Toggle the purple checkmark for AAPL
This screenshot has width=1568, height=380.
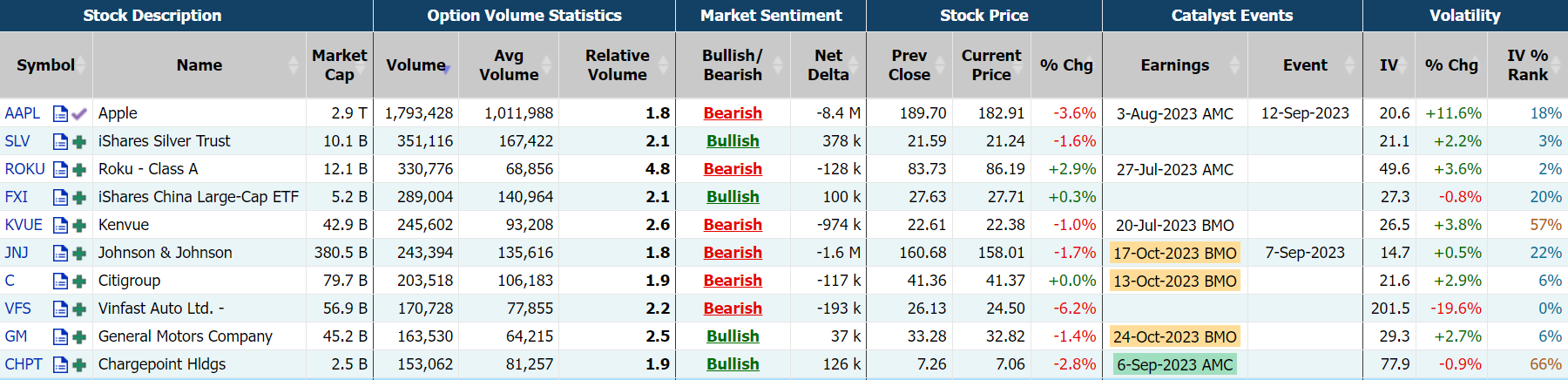click(x=79, y=113)
